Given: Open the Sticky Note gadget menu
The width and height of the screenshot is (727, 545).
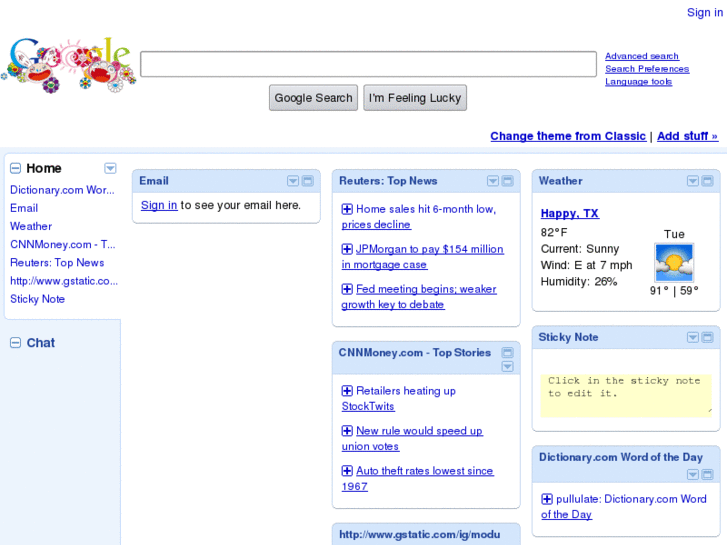Looking at the screenshot, I should pyautogui.click(x=693, y=337).
